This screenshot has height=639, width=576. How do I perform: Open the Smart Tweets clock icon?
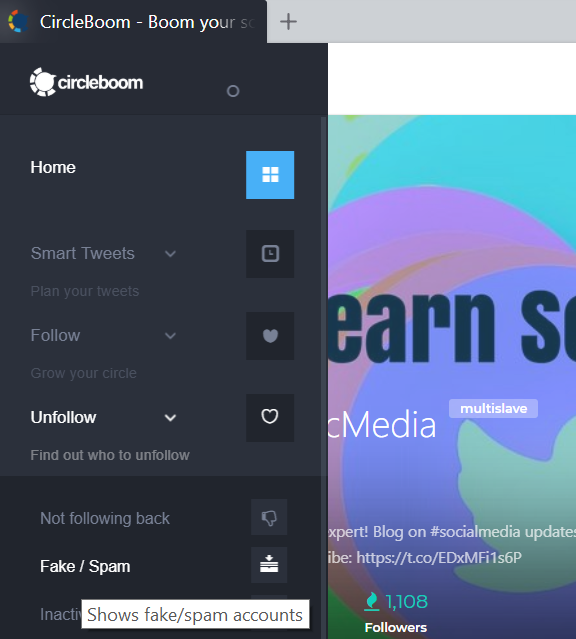coord(270,253)
